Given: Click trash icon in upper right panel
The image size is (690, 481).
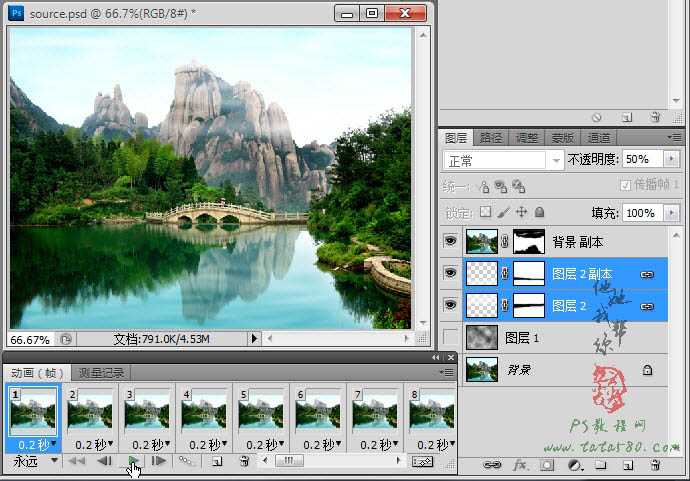Looking at the screenshot, I should (x=655, y=117).
